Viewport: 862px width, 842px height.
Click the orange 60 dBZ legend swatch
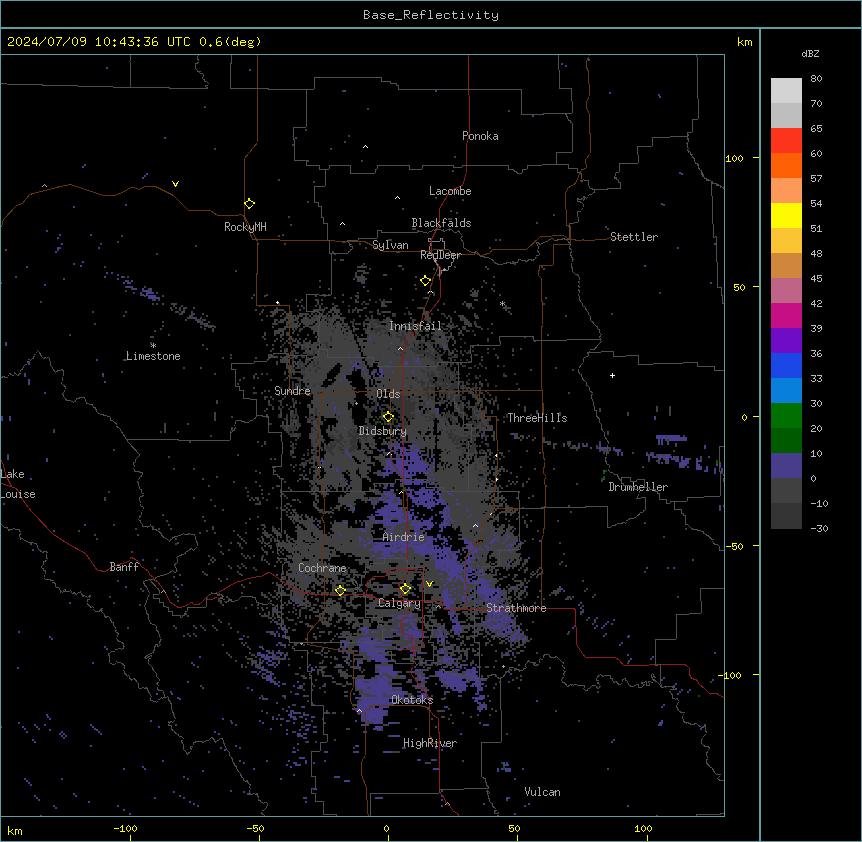click(x=786, y=165)
